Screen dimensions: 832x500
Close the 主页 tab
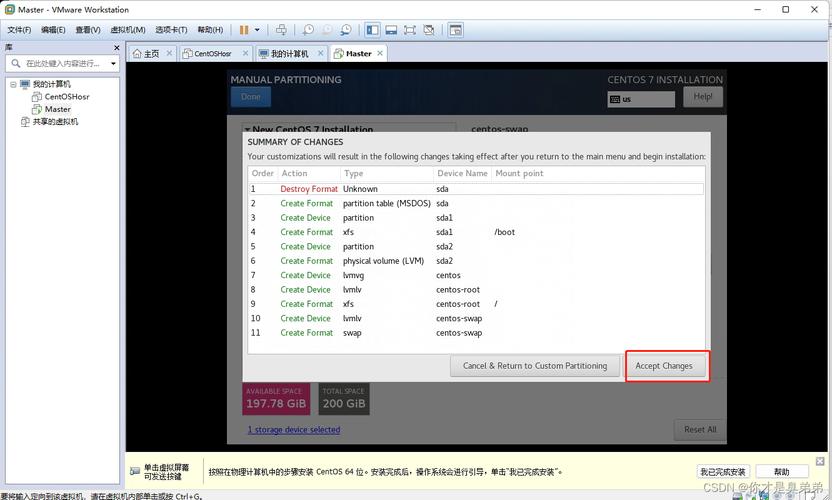169,53
